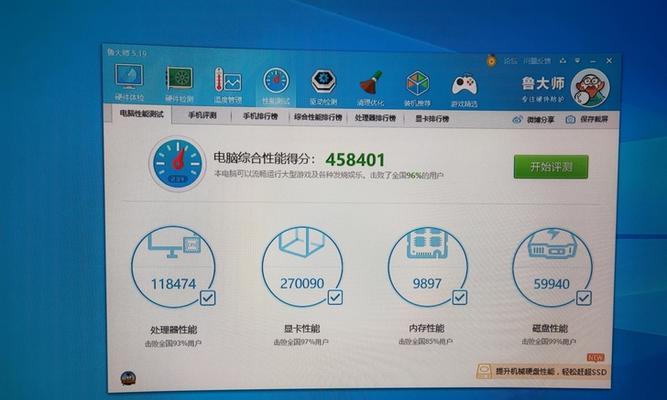Click 保存截屏 save screenshot link
Image resolution: width=667 pixels, height=400 pixels.
(x=594, y=120)
